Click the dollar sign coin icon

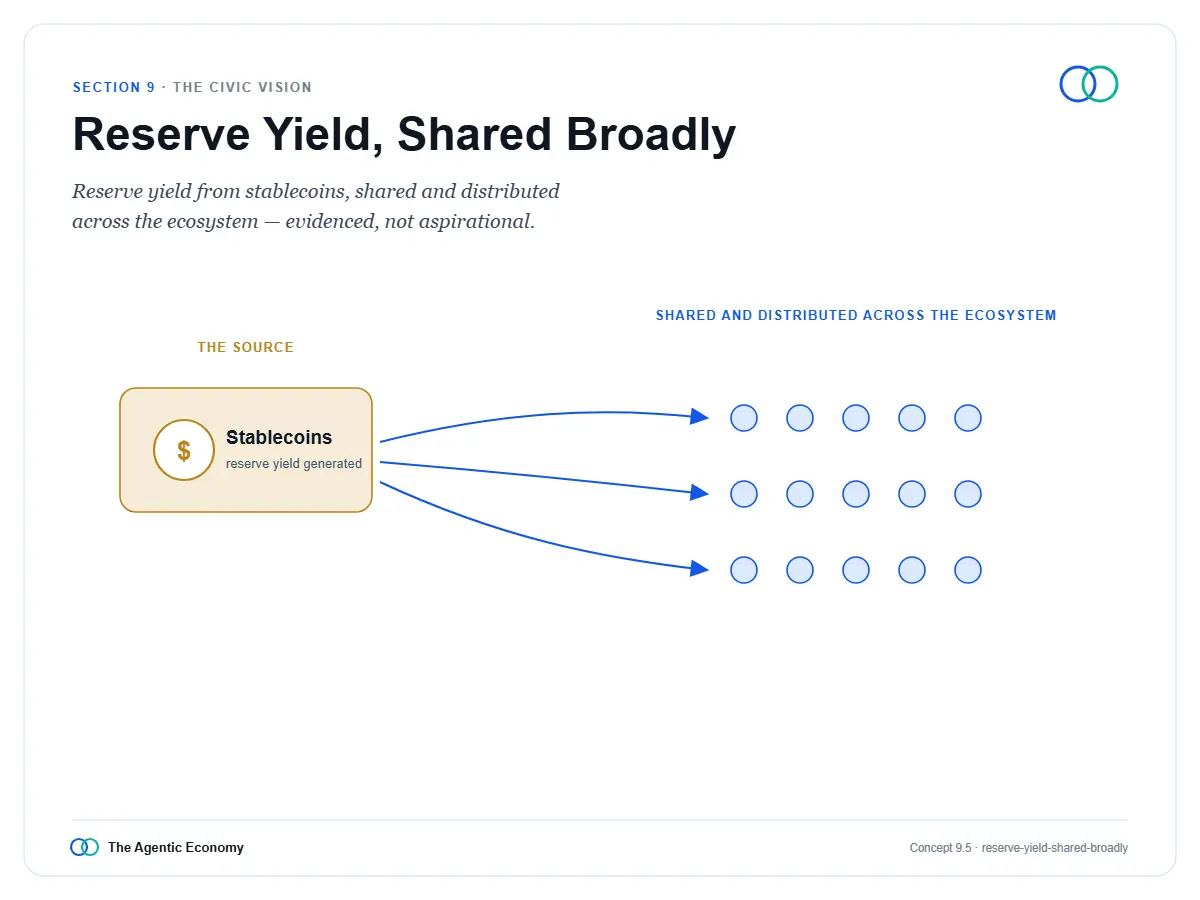pyautogui.click(x=184, y=450)
